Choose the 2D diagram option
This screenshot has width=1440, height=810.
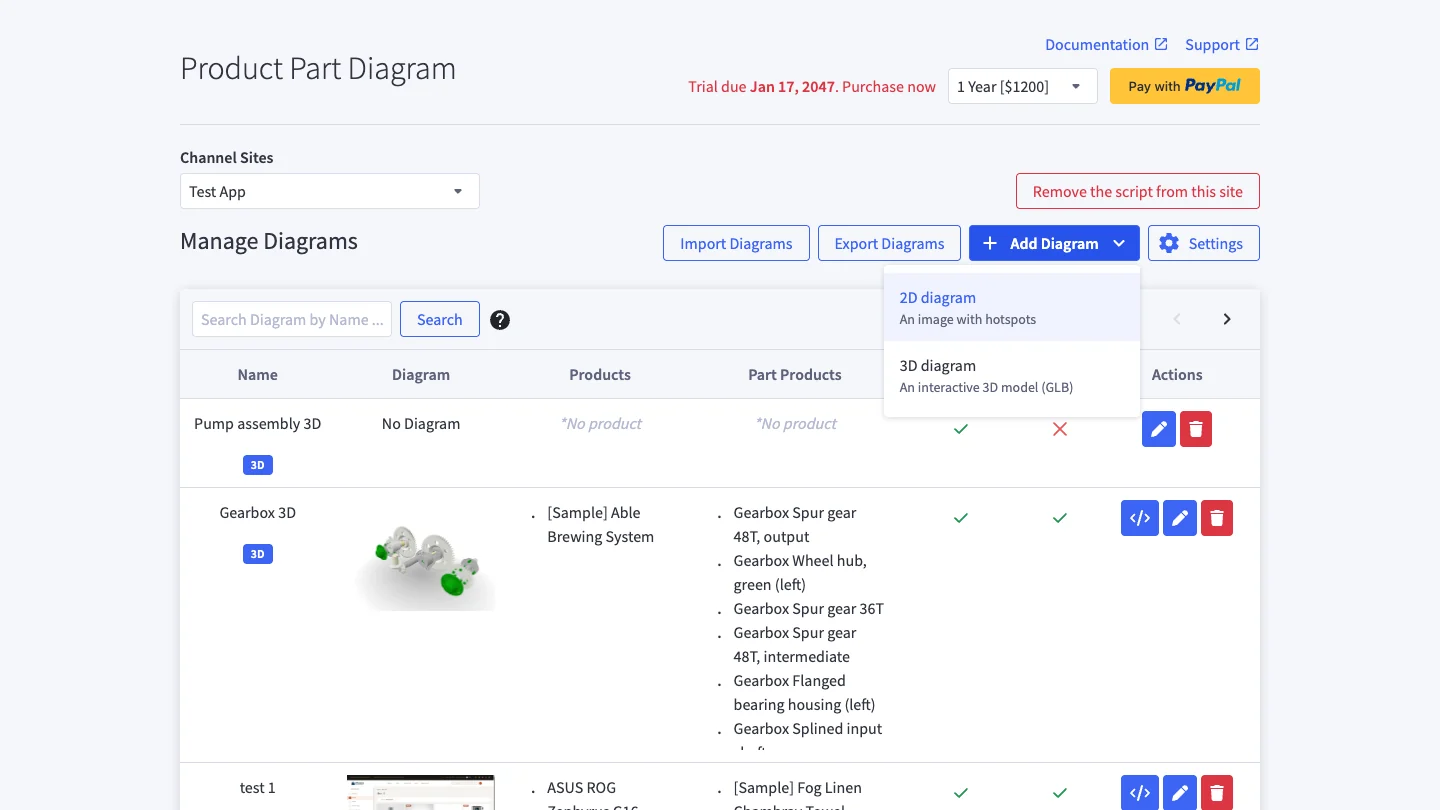tap(1012, 307)
